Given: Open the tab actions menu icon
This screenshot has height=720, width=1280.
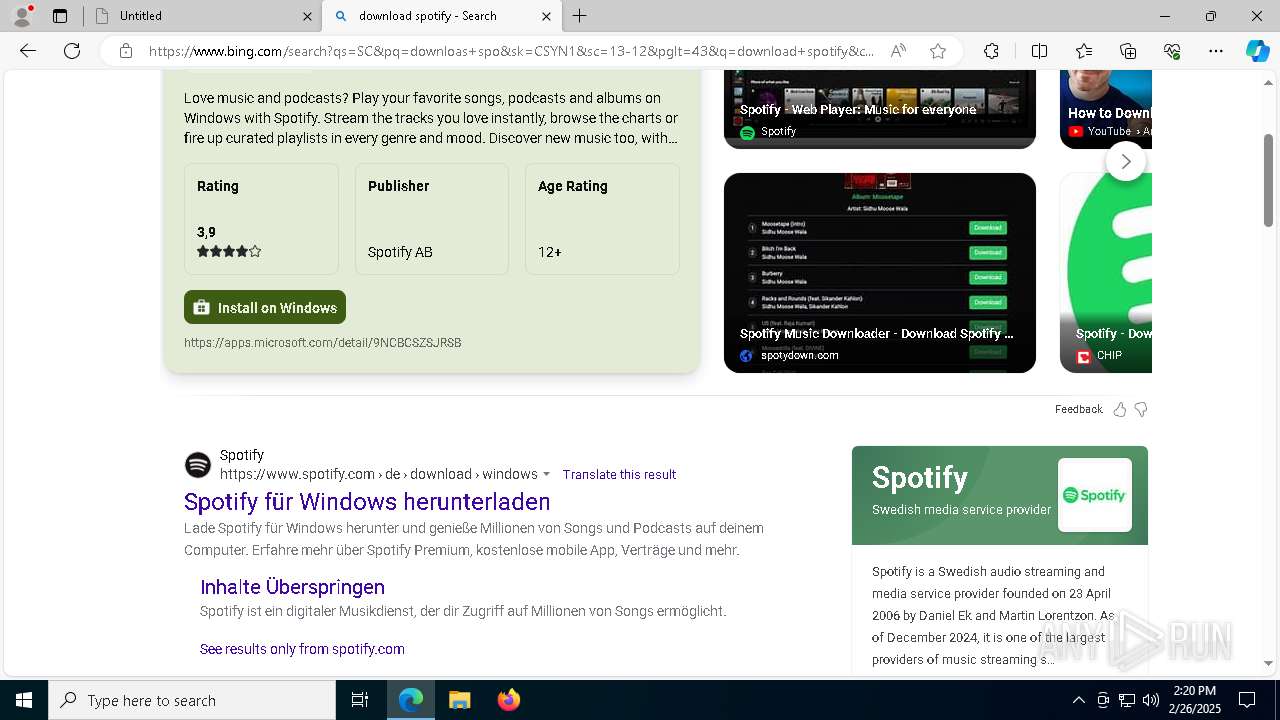Looking at the screenshot, I should point(60,16).
